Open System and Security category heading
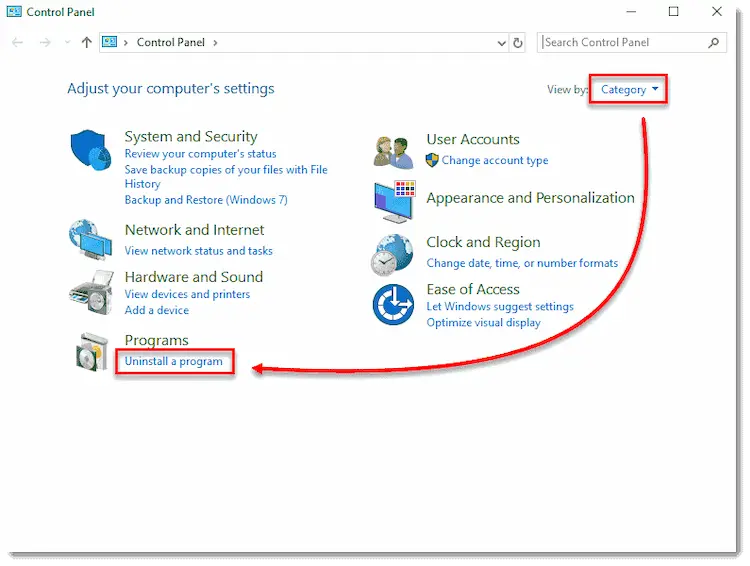The height and width of the screenshot is (566, 750). click(x=191, y=136)
